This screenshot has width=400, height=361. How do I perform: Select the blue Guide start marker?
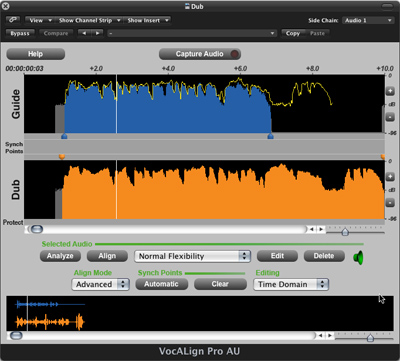pyautogui.click(x=64, y=136)
